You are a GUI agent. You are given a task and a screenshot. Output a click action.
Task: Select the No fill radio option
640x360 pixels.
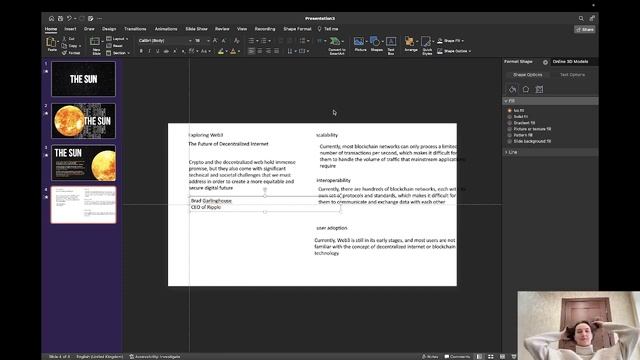tap(509, 111)
